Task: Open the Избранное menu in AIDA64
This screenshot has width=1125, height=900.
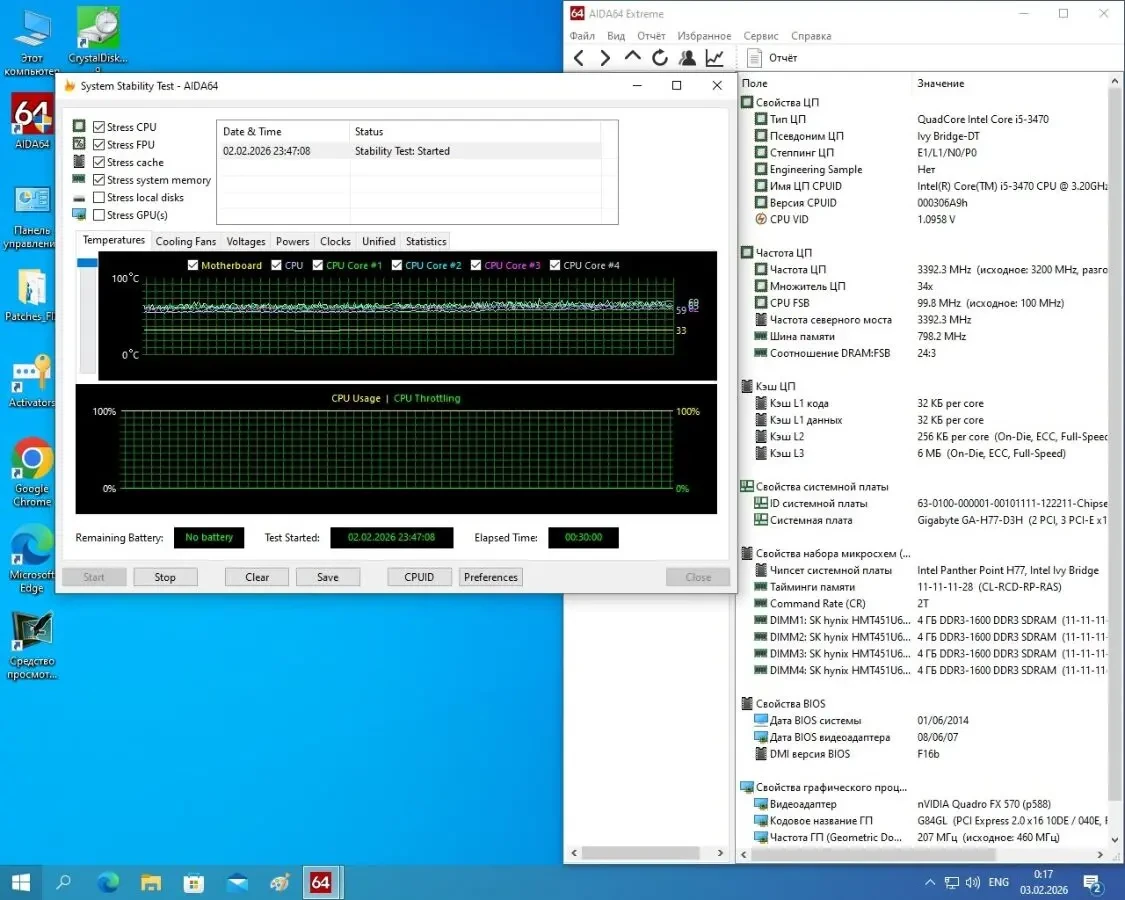Action: (x=704, y=36)
